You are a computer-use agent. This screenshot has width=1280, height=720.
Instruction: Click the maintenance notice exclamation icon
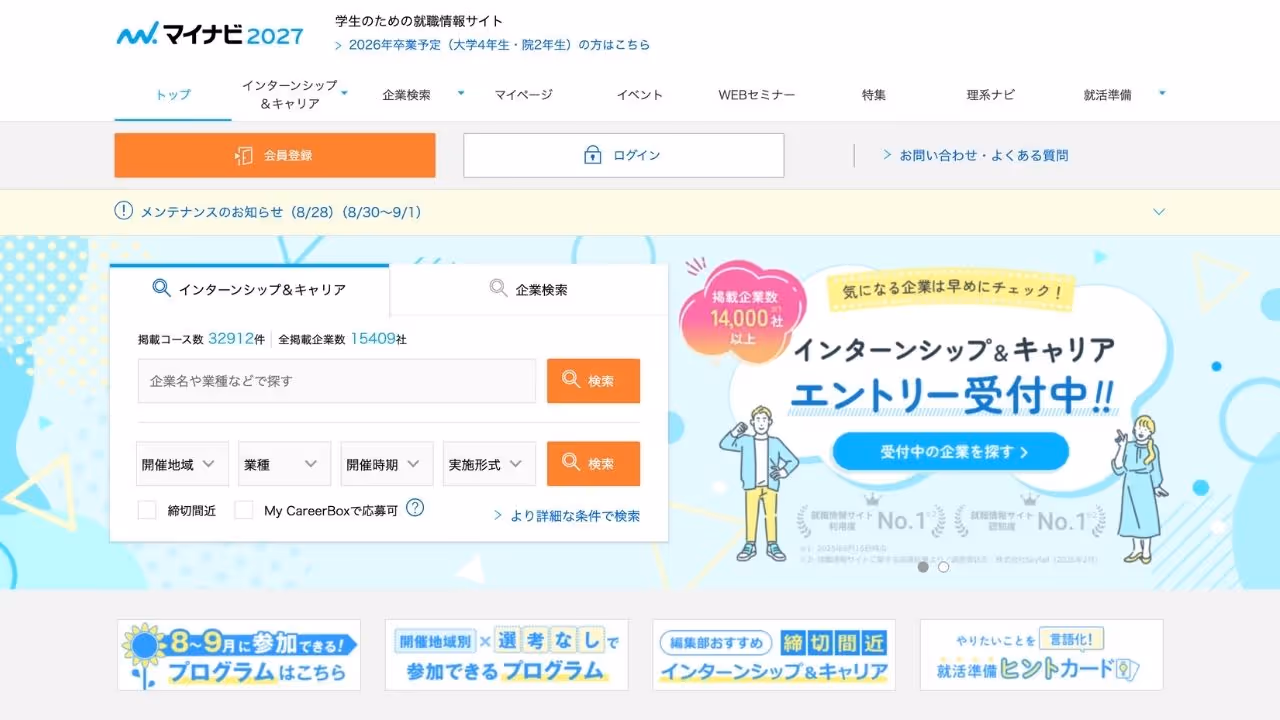tap(123, 211)
